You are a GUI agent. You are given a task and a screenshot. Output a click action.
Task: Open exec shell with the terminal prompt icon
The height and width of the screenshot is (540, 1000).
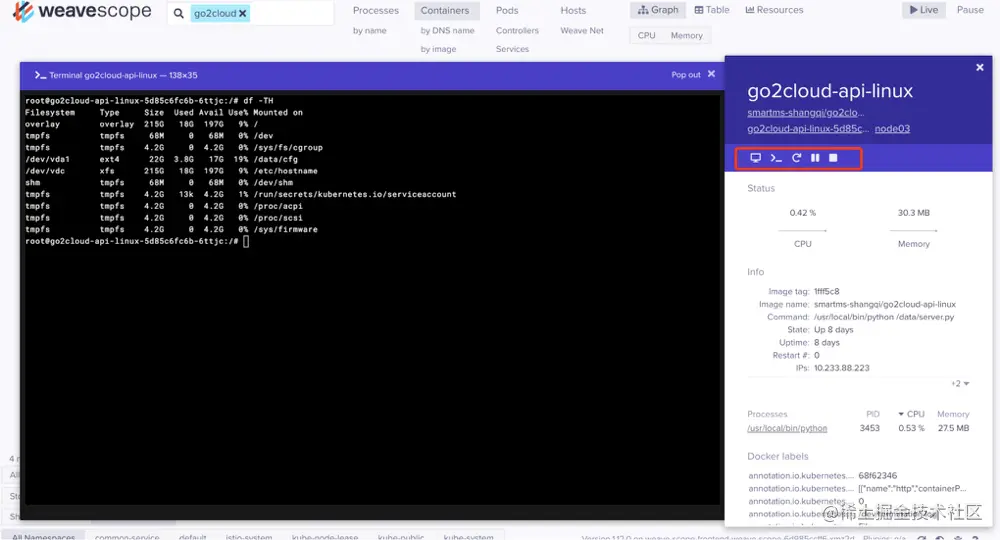coord(776,157)
